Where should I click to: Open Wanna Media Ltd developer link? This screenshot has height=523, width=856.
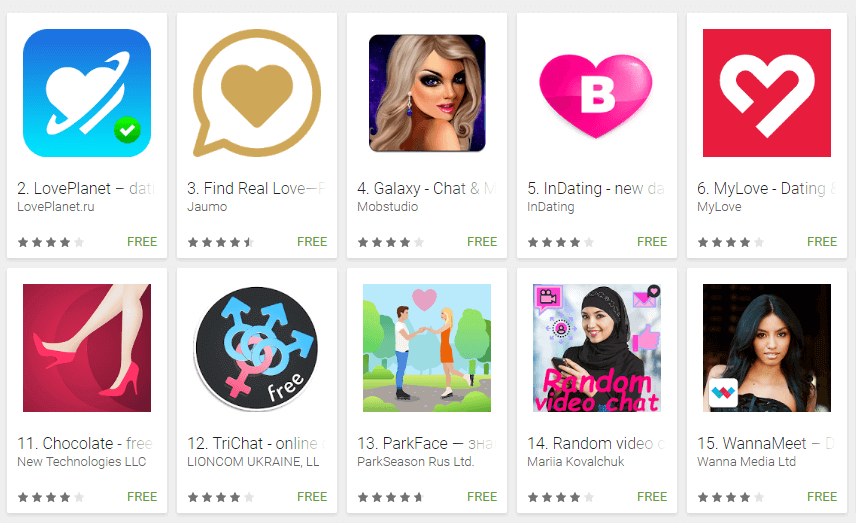(x=746, y=462)
